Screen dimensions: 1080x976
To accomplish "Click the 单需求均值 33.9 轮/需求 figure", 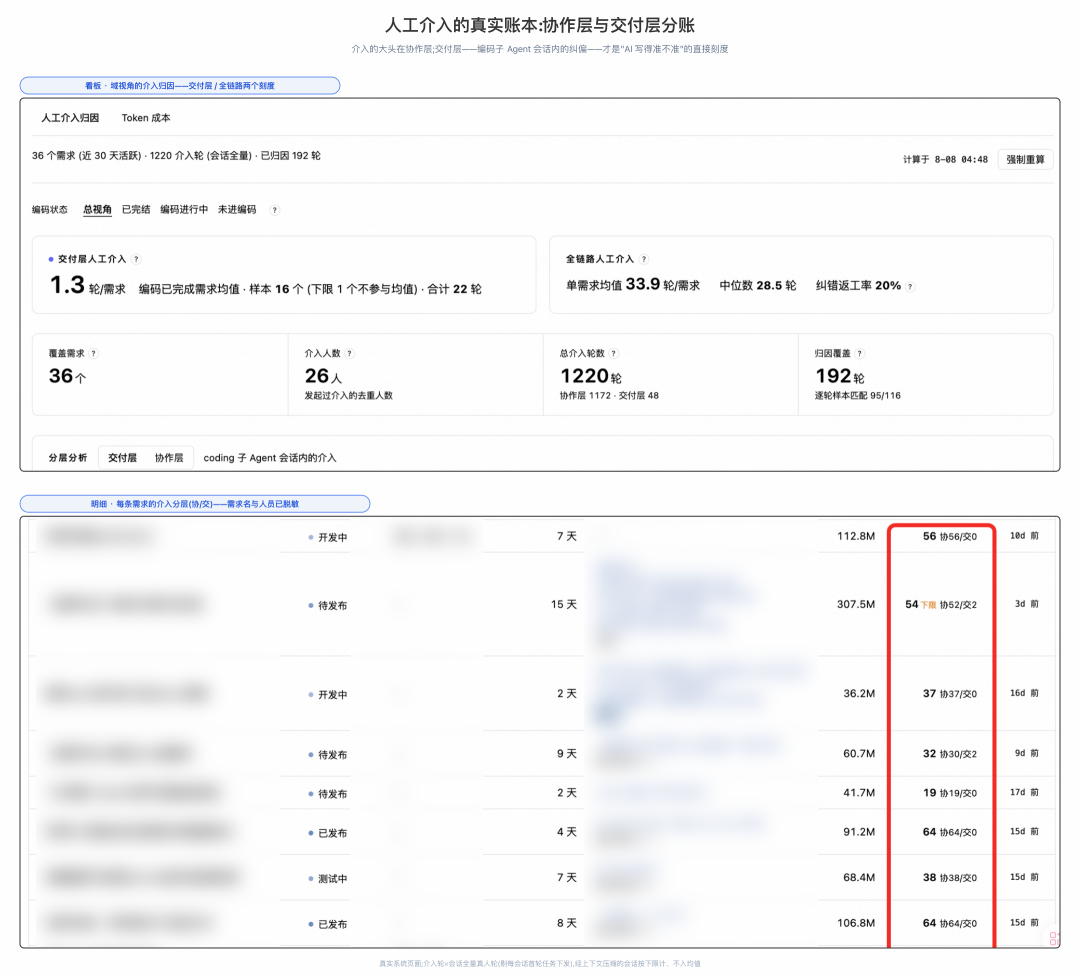I will (633, 284).
